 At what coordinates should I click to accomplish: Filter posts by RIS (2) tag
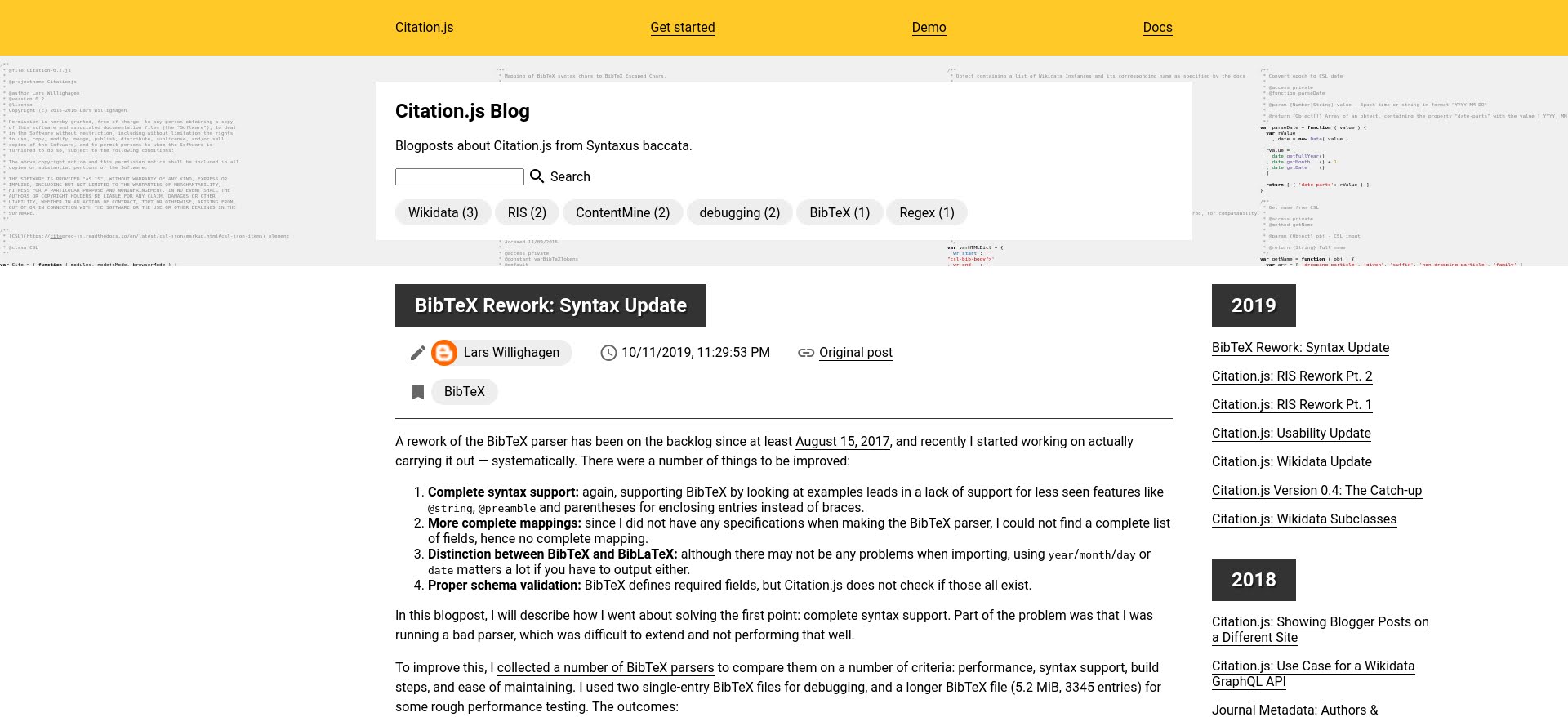[527, 213]
